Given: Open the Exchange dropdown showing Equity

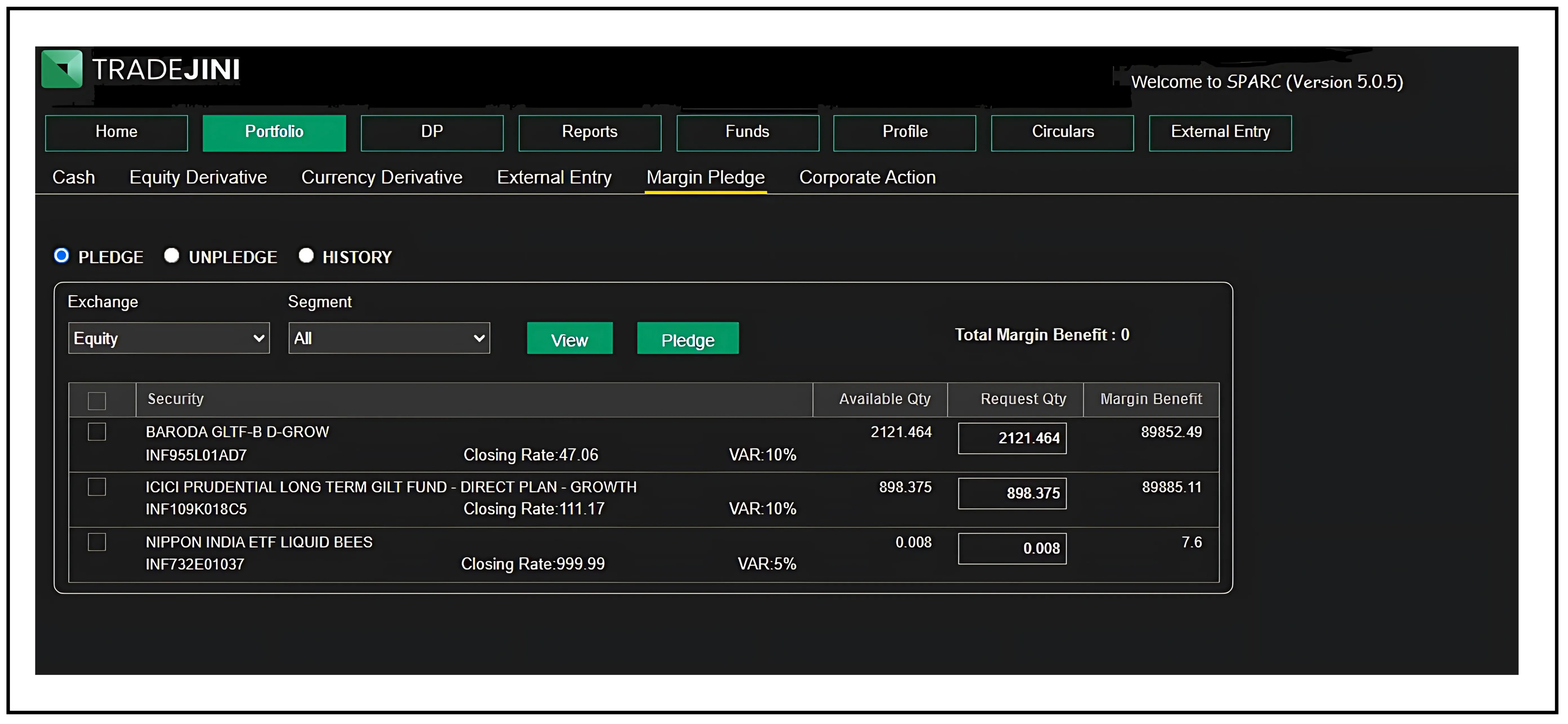Looking at the screenshot, I should 169,338.
